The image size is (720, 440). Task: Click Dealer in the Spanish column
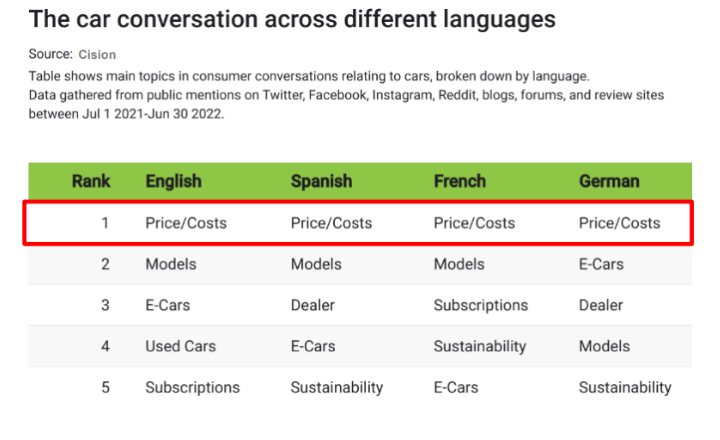pos(313,305)
